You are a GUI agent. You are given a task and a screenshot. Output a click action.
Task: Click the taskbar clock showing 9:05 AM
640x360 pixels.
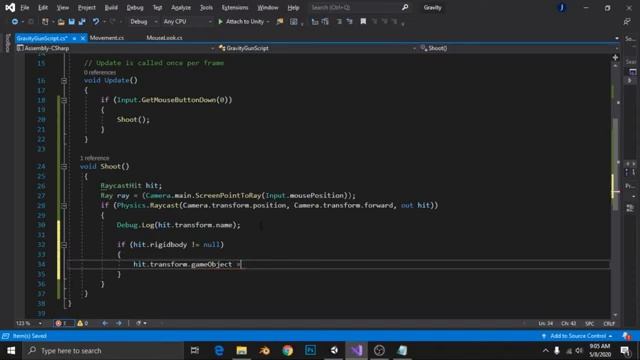[x=600, y=351]
